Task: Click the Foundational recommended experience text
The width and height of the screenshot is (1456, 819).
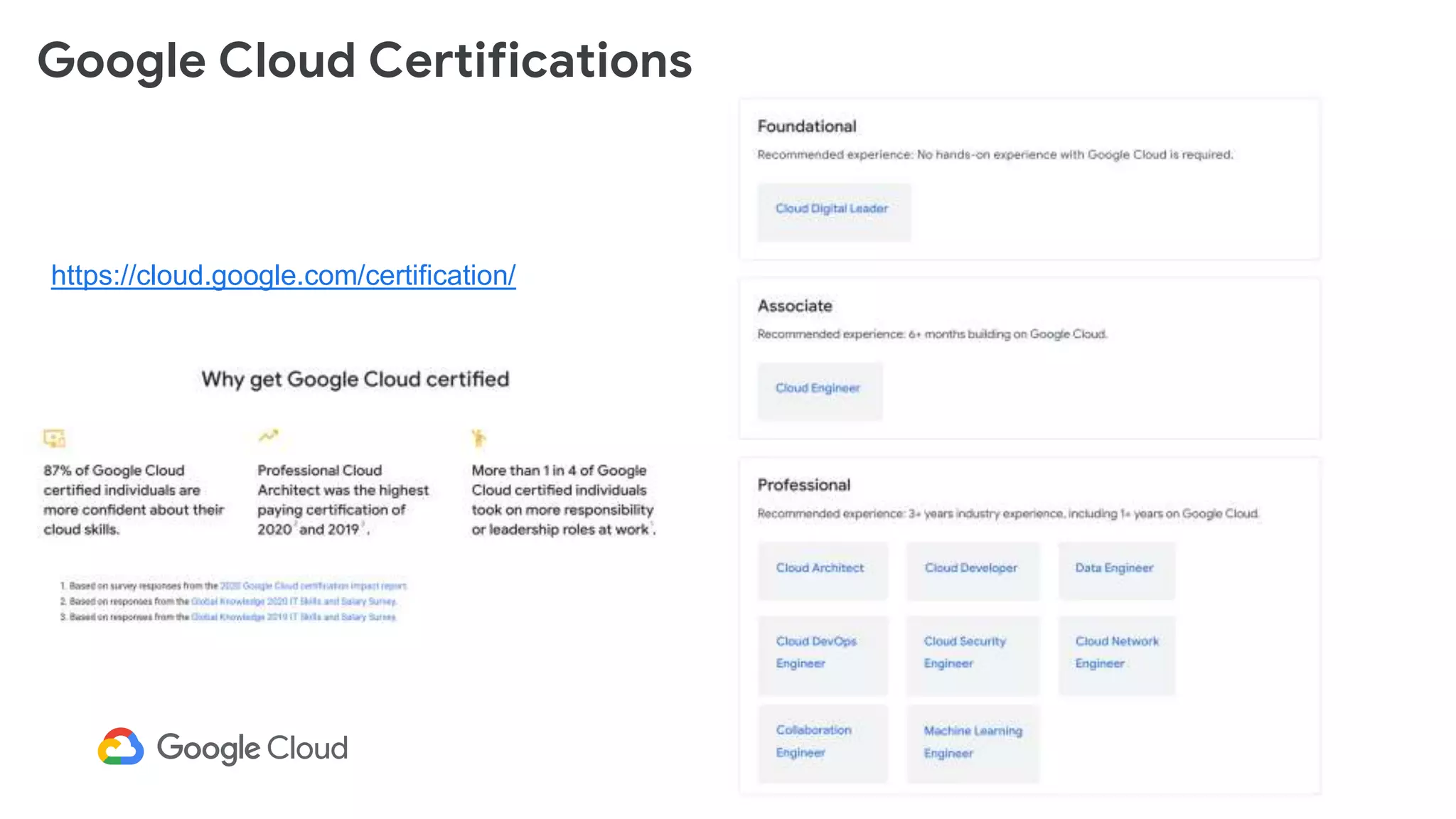Action: (995, 155)
